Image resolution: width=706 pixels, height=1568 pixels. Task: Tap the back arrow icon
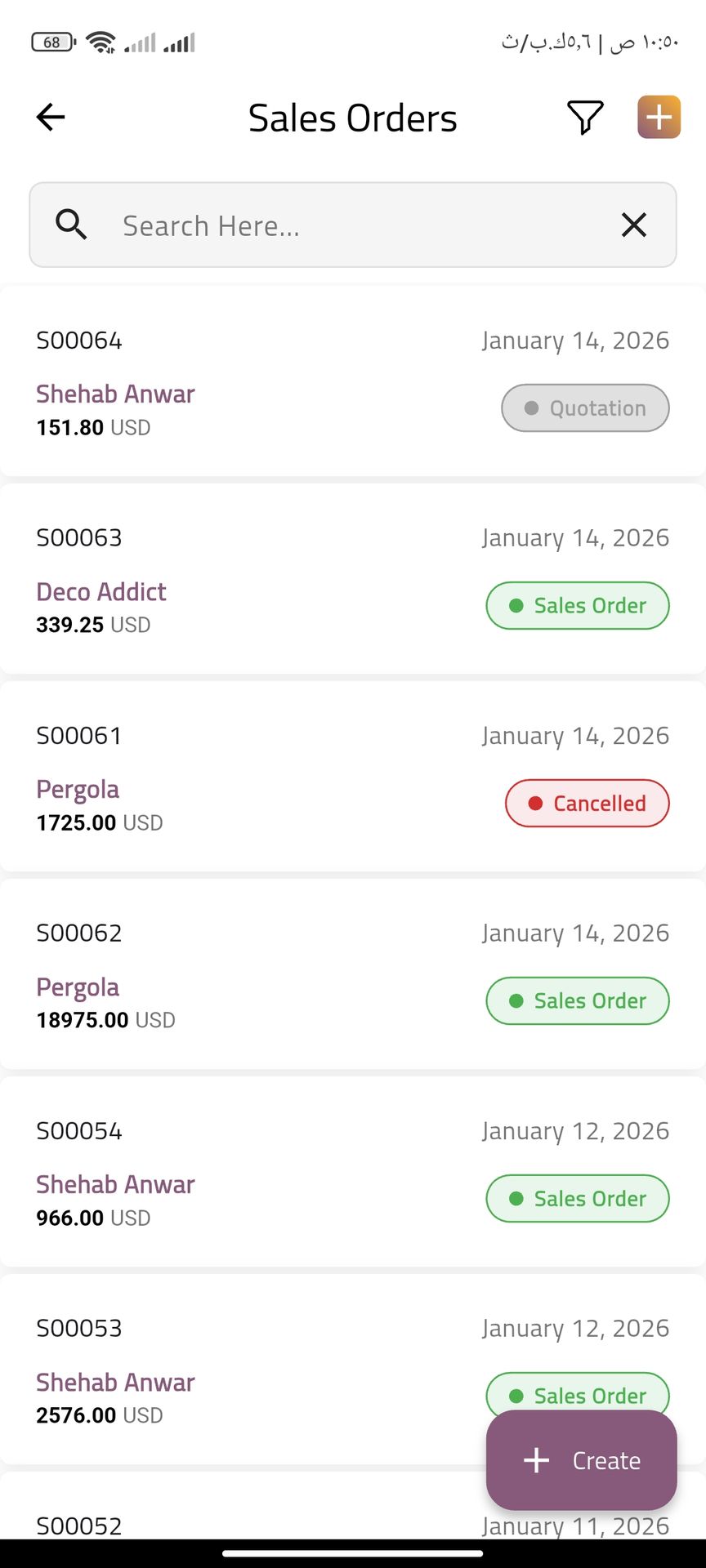tap(51, 118)
